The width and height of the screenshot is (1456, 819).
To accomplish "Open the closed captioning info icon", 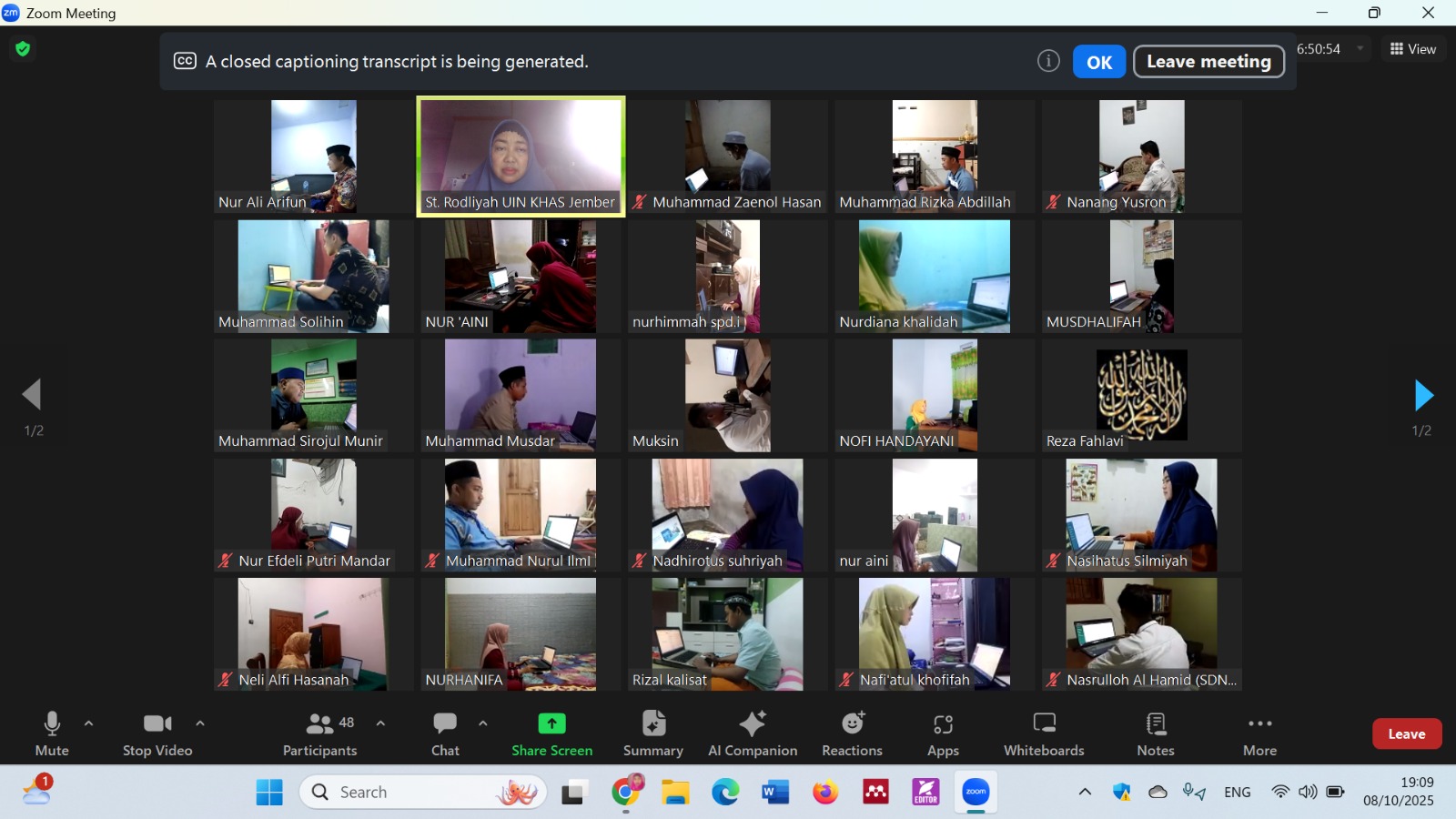I will (1048, 61).
